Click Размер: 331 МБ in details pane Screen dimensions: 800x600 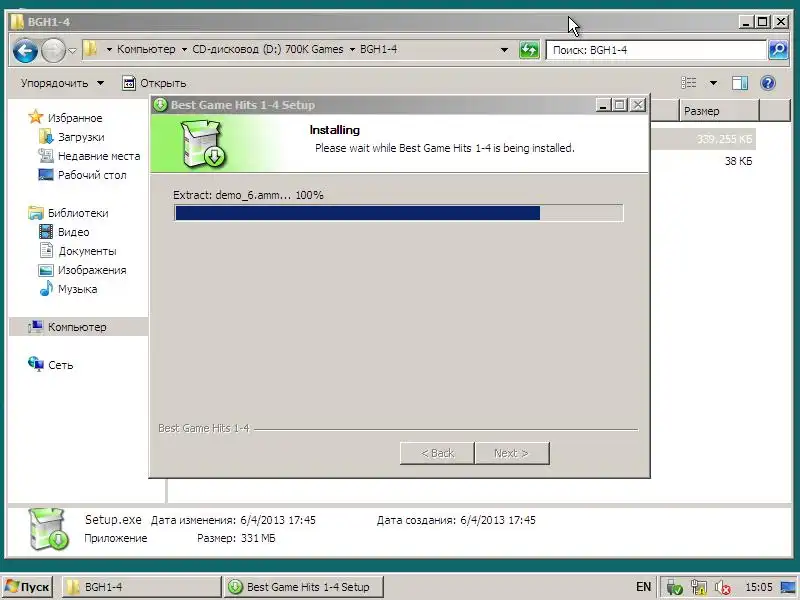[x=236, y=538]
